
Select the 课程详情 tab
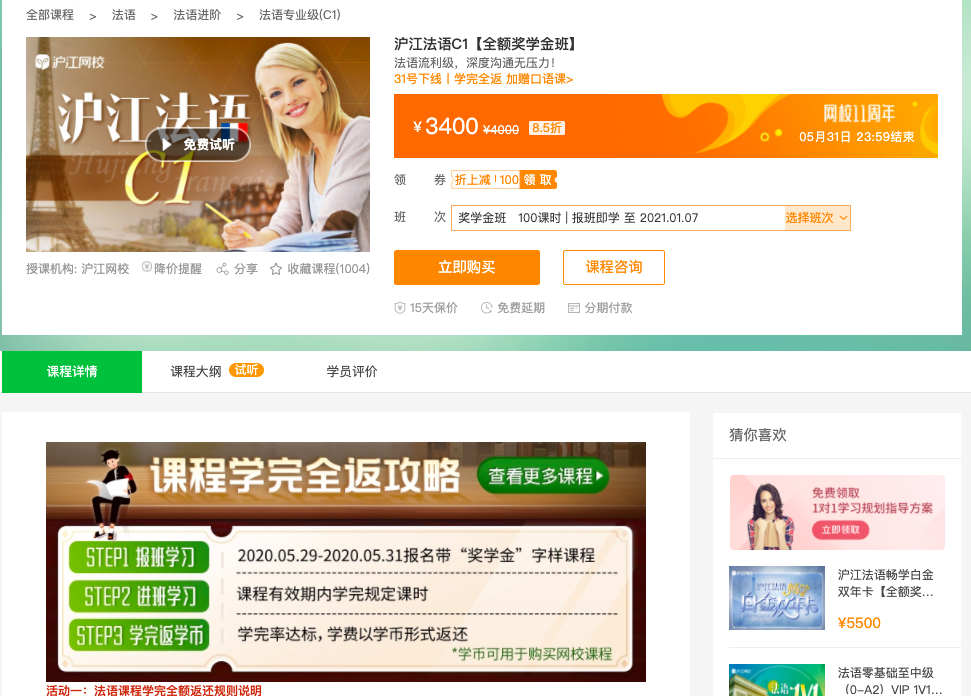pos(72,371)
